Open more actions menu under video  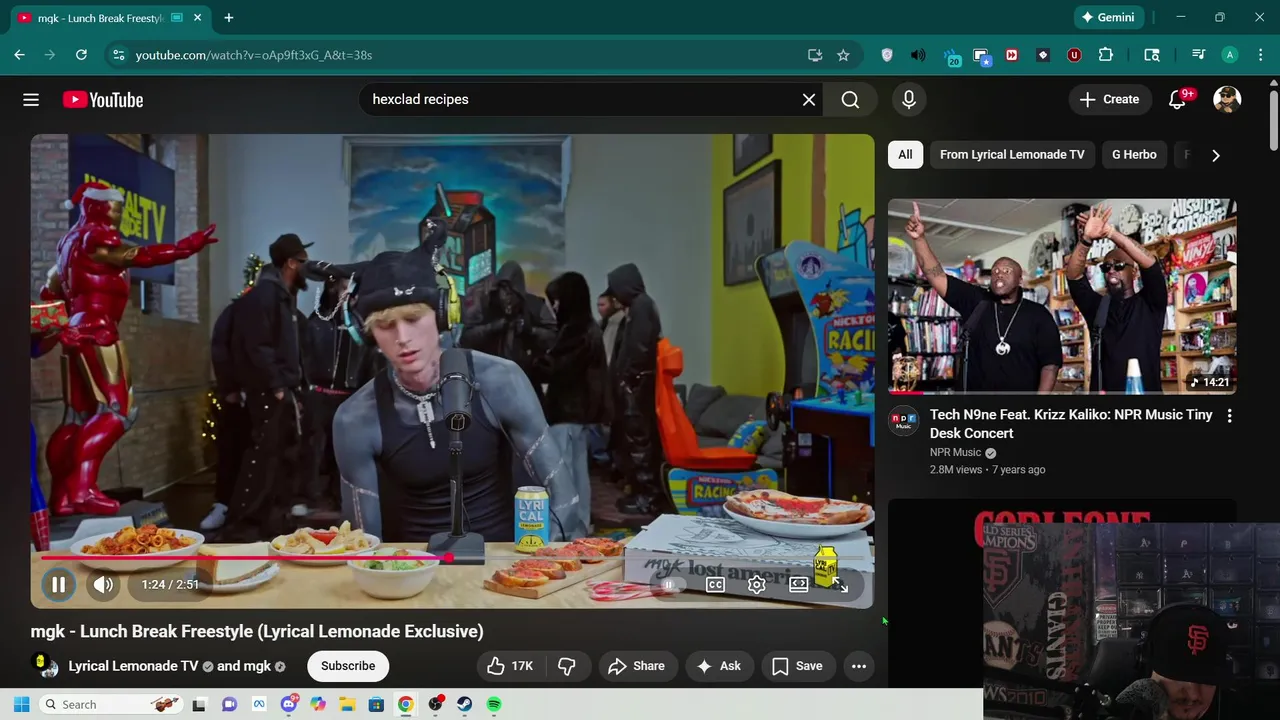tap(859, 666)
